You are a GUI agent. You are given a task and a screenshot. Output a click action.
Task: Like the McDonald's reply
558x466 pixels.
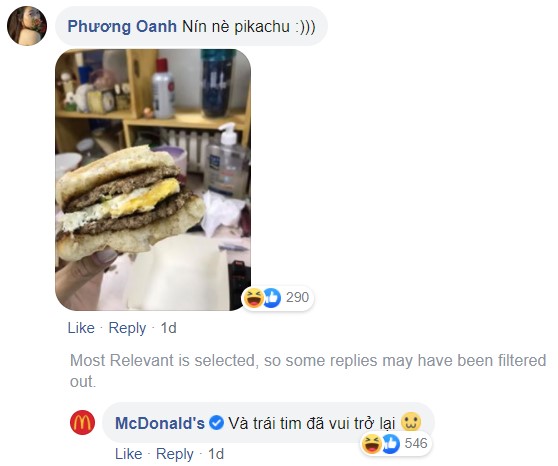(x=128, y=454)
